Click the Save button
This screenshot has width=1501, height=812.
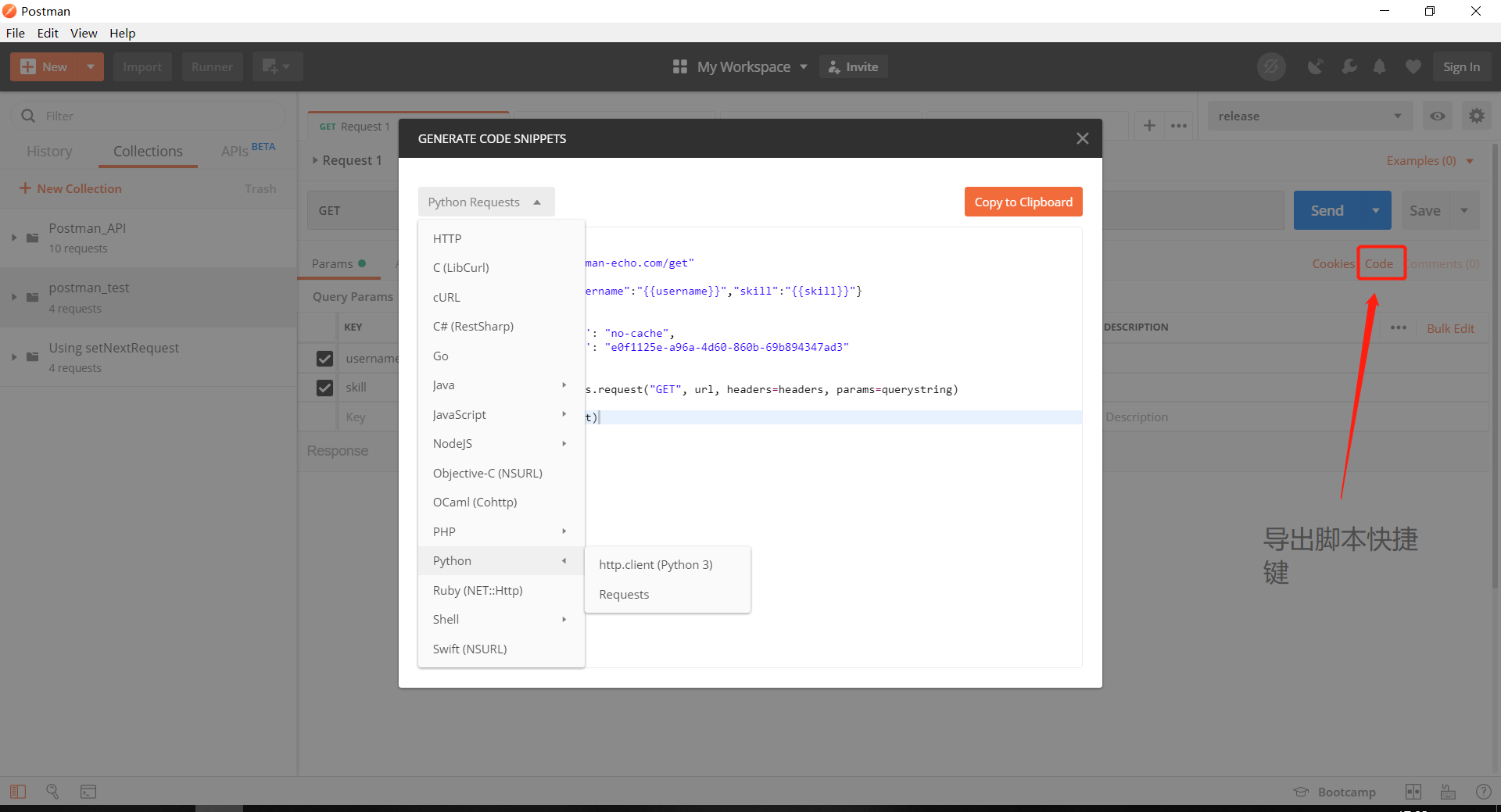tap(1424, 210)
